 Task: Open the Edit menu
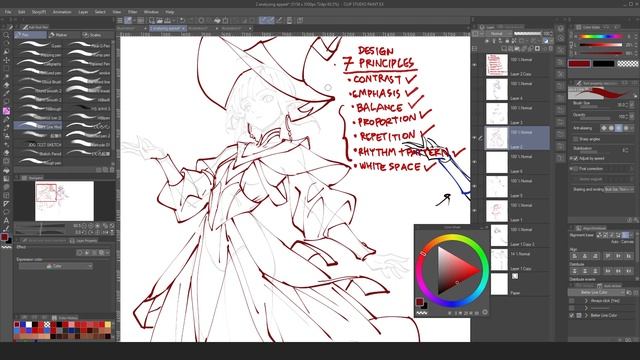pyautogui.click(x=22, y=12)
